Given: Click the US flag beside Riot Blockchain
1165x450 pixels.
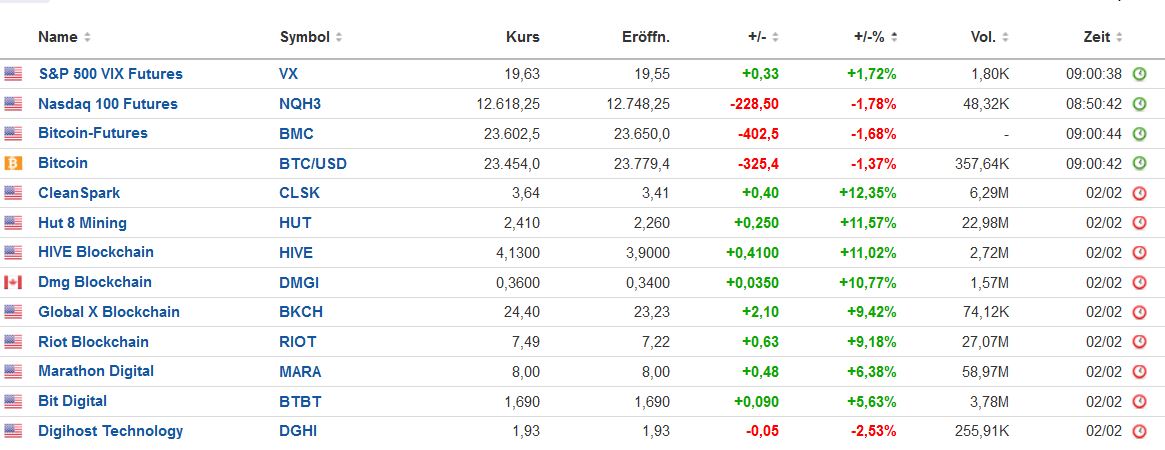Looking at the screenshot, I should click(13, 342).
